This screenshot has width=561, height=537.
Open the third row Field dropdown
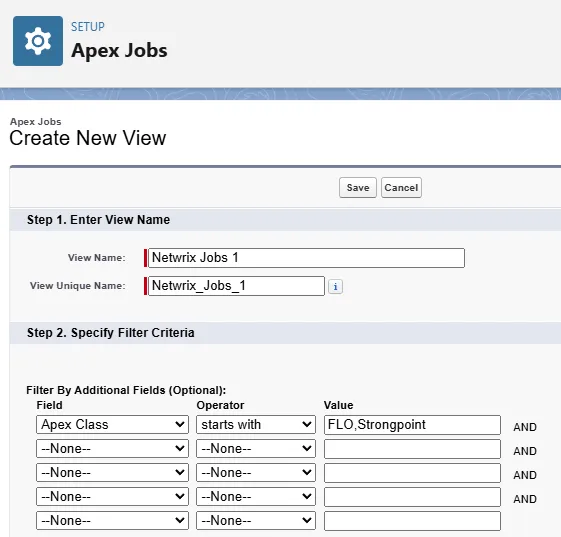[x=112, y=473]
